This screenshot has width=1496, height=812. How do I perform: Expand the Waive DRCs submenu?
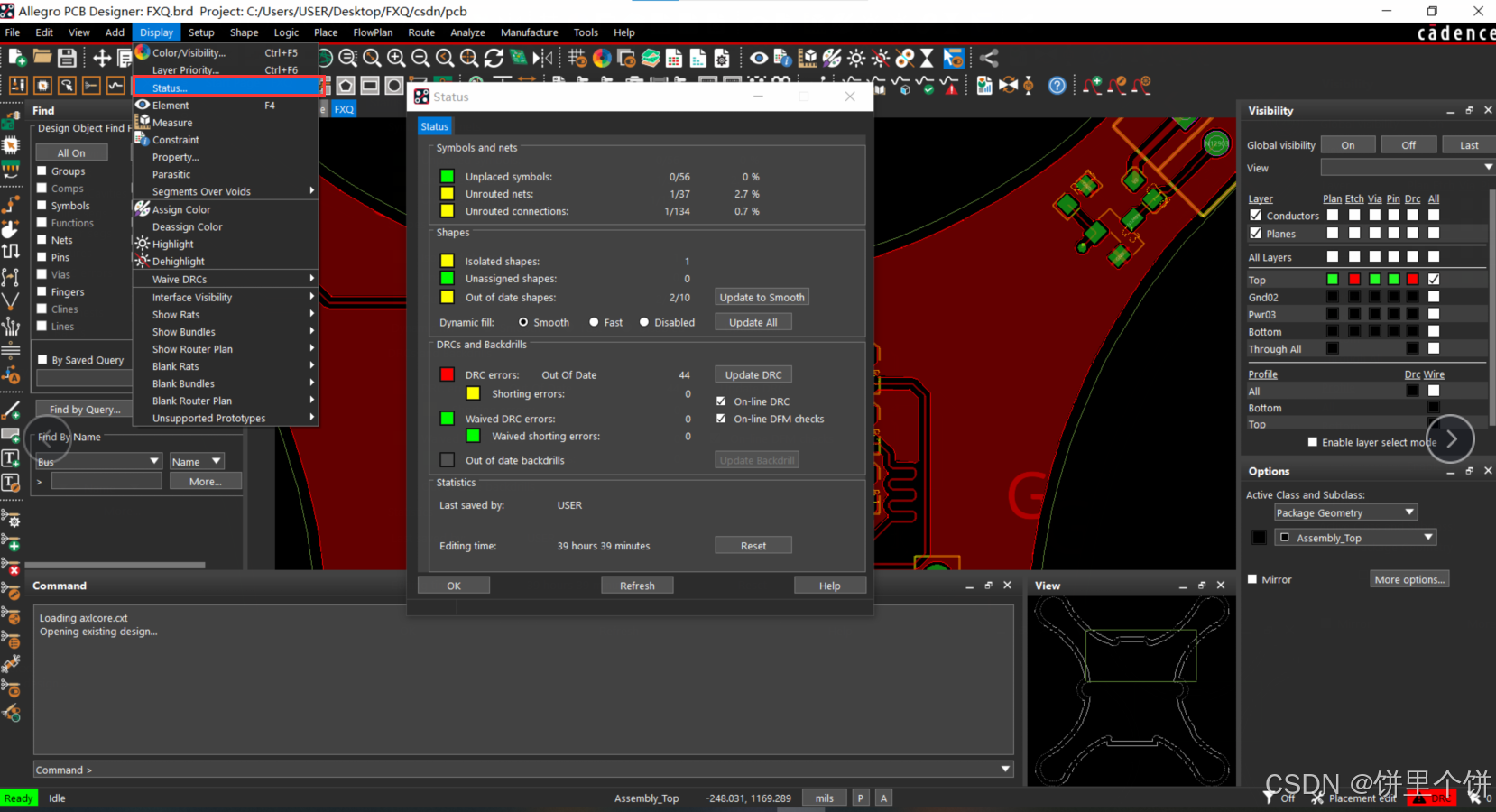point(226,279)
